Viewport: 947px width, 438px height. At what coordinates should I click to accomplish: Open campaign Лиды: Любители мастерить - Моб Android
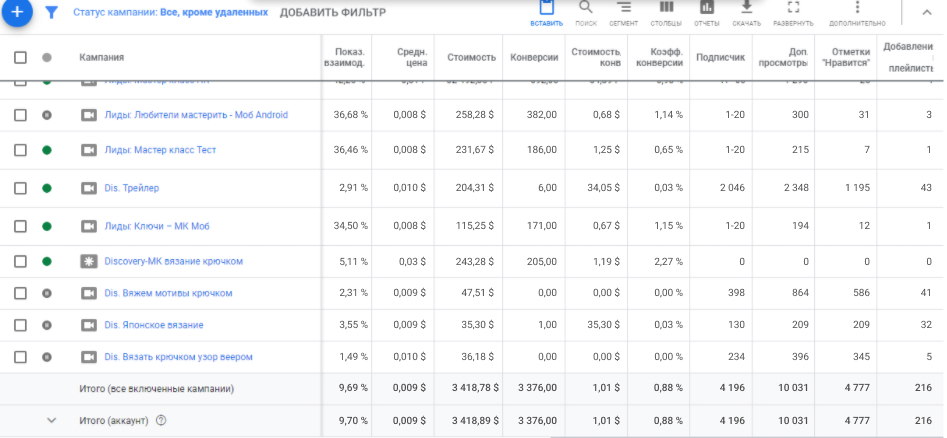pos(196,115)
